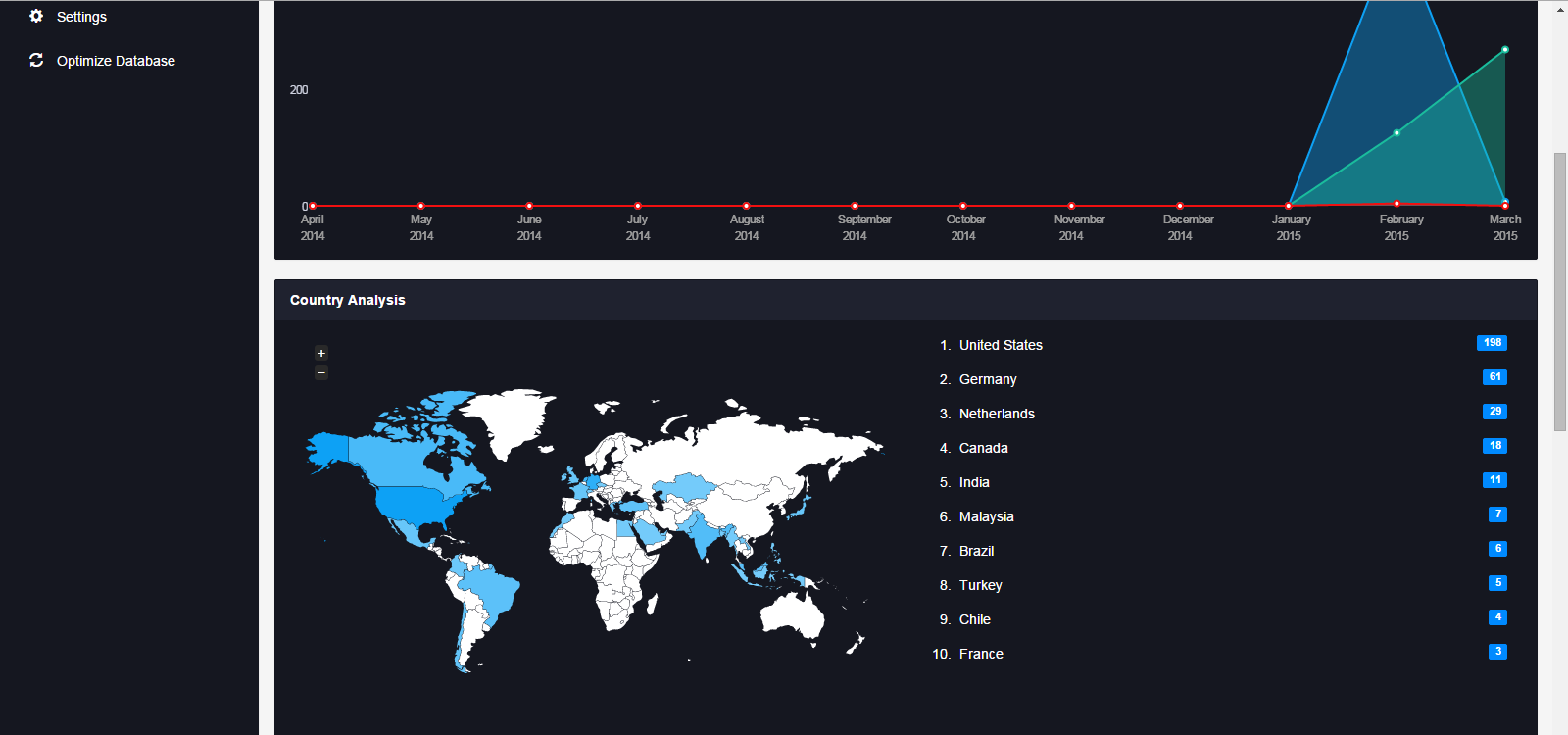Click the scrollbar up arrow
Screen dimensions: 1568x735
point(1560,9)
